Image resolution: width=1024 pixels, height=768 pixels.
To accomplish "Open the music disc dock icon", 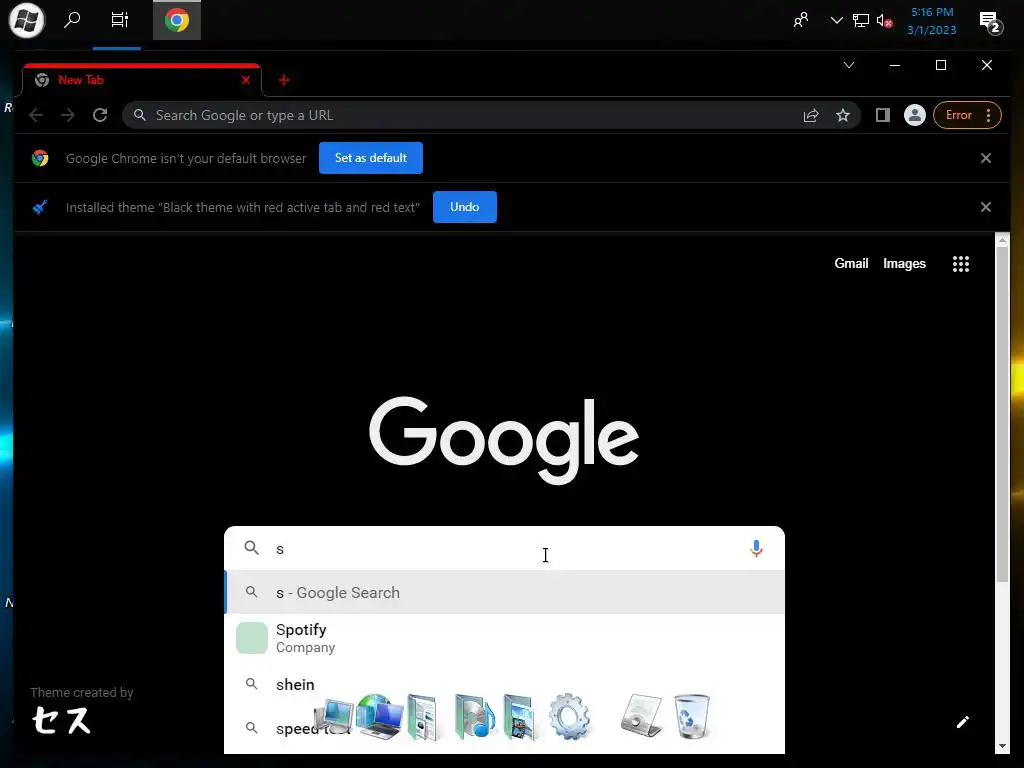I will [x=474, y=716].
